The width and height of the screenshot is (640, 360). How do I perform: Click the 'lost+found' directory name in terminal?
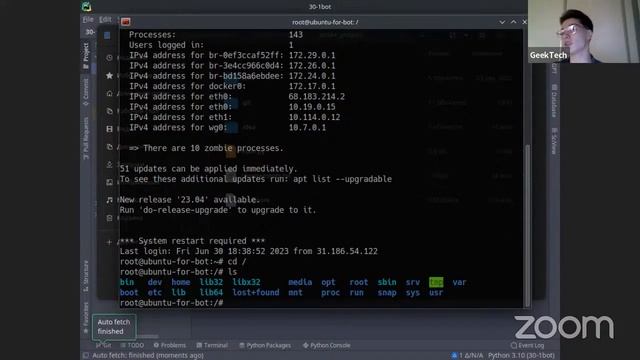click(x=256, y=293)
